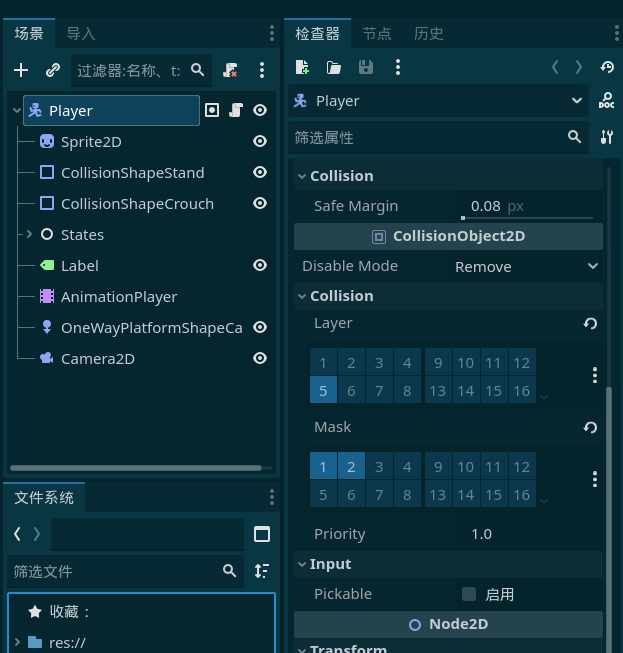Open Player class documentation icon
623x653 pixels.
click(606, 100)
